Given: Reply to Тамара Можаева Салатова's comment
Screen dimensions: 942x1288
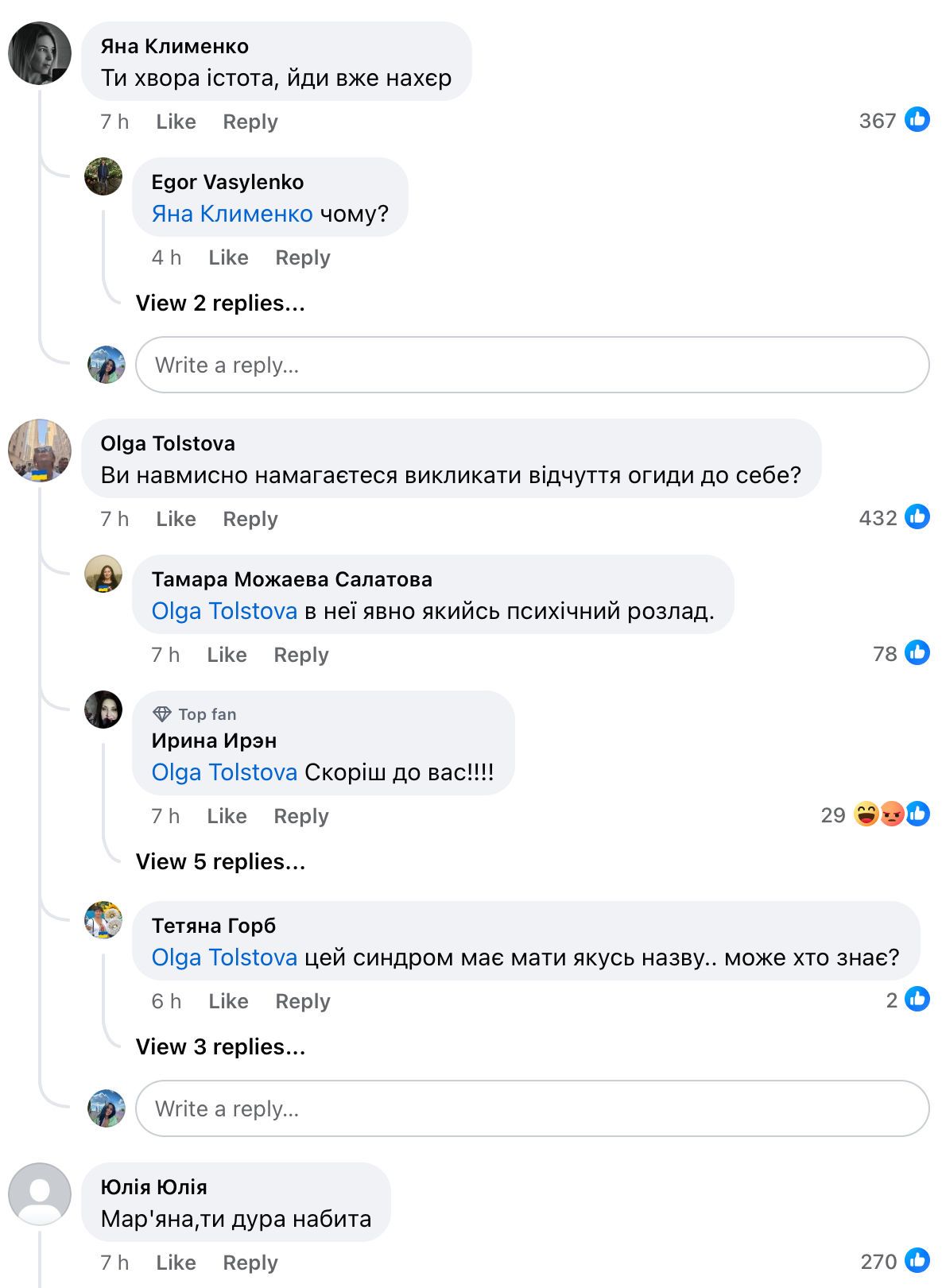Looking at the screenshot, I should point(300,655).
